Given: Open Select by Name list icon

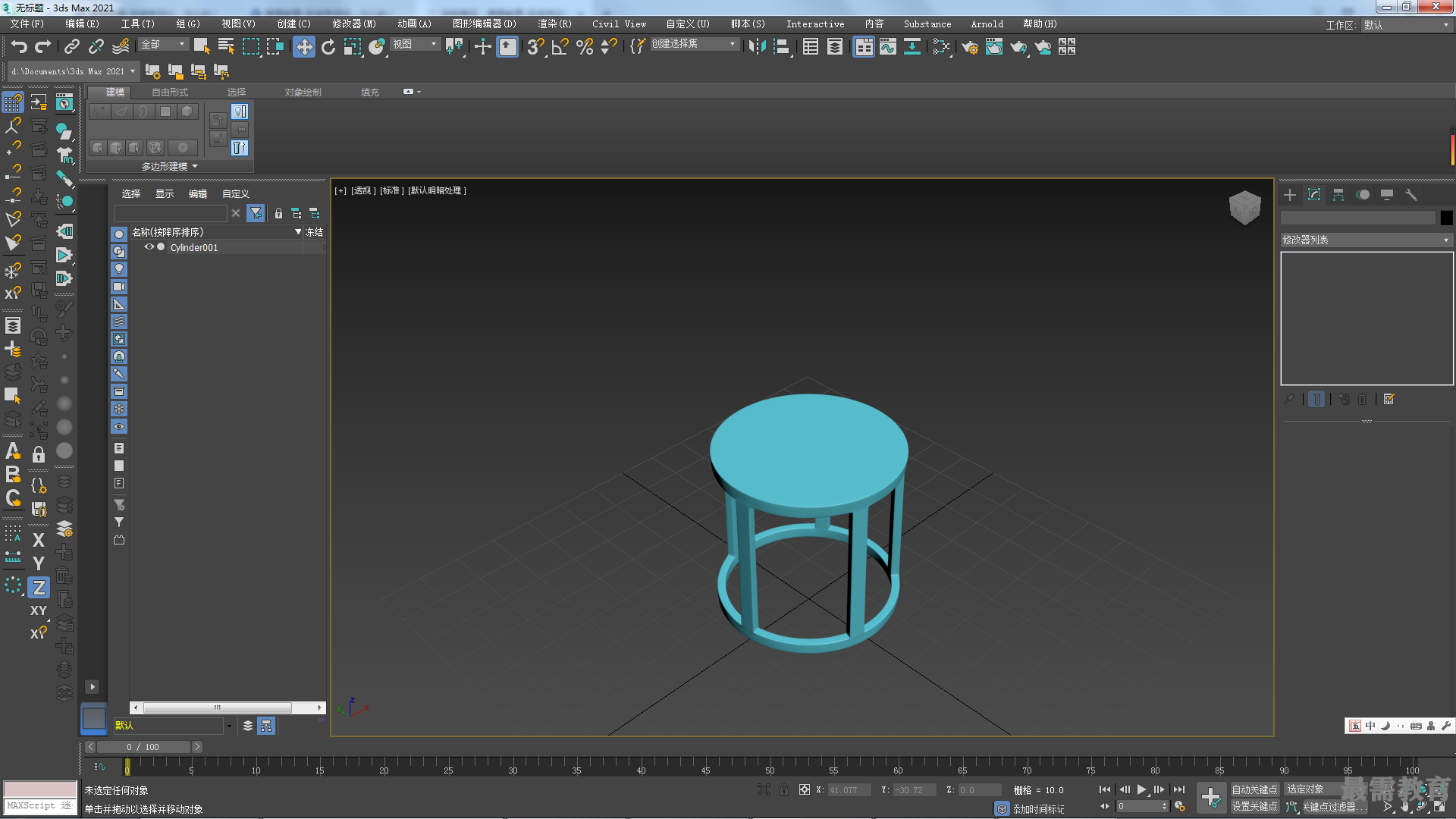Looking at the screenshot, I should tap(226, 47).
